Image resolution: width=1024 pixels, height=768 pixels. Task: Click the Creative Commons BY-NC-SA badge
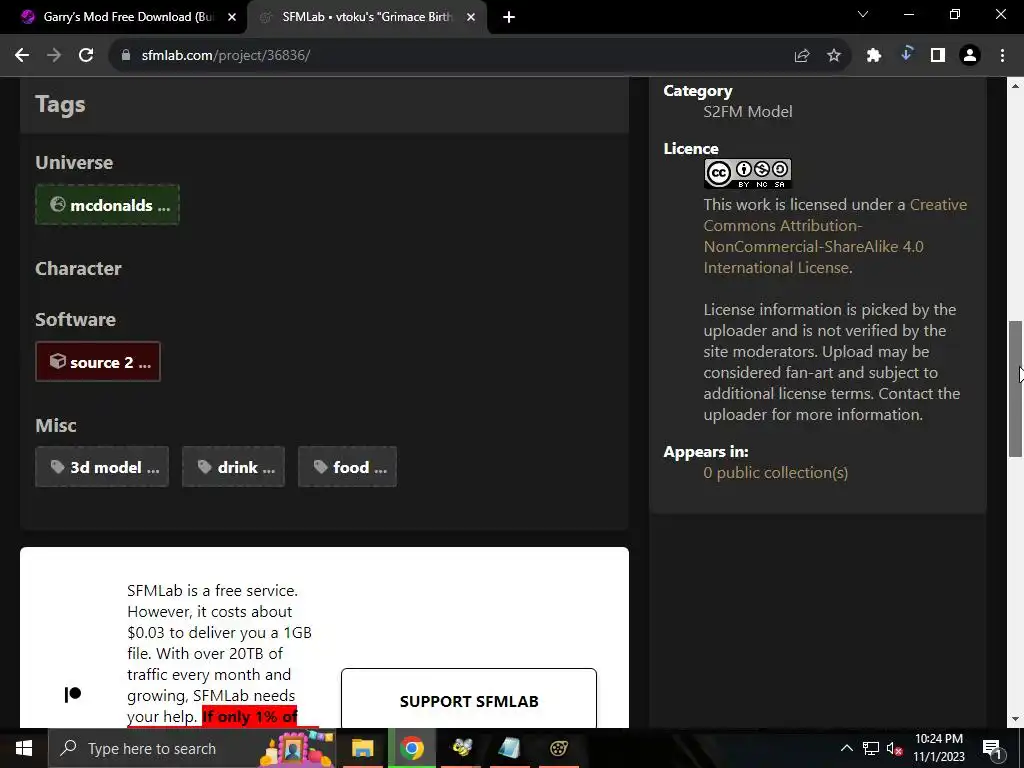748,174
